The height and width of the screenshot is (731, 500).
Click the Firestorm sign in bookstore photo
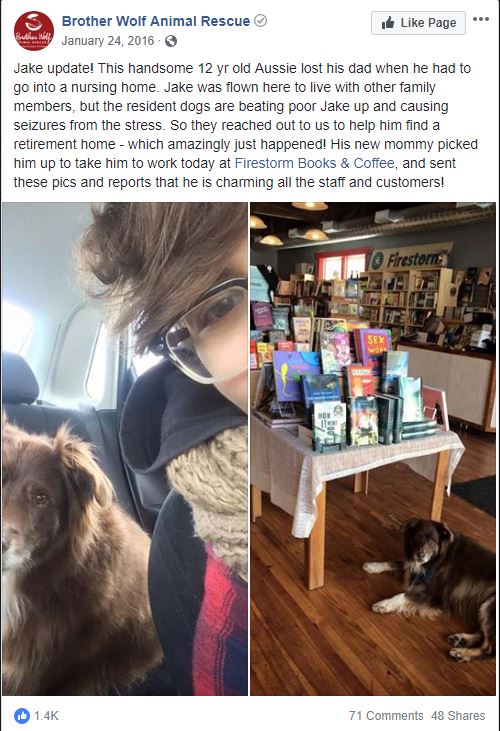click(x=412, y=257)
